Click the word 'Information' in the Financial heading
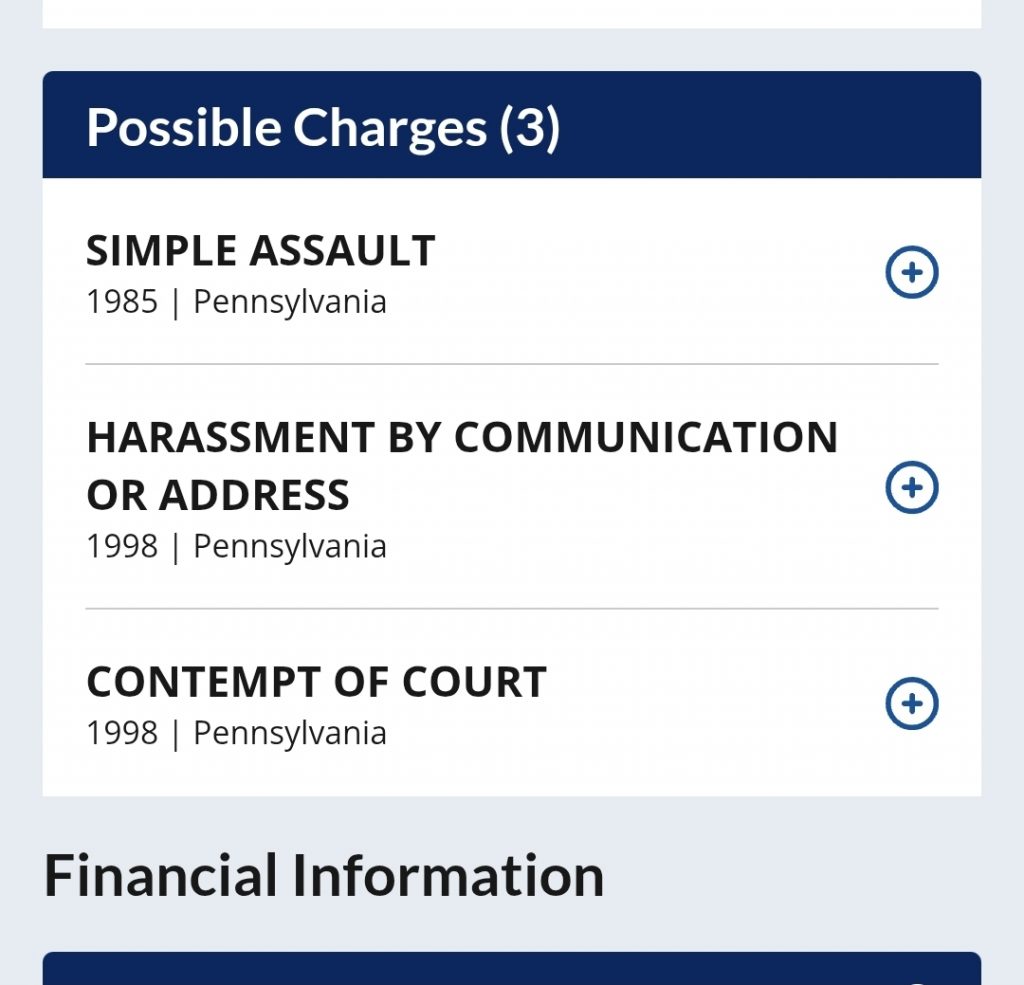This screenshot has width=1024, height=985. tap(447, 875)
